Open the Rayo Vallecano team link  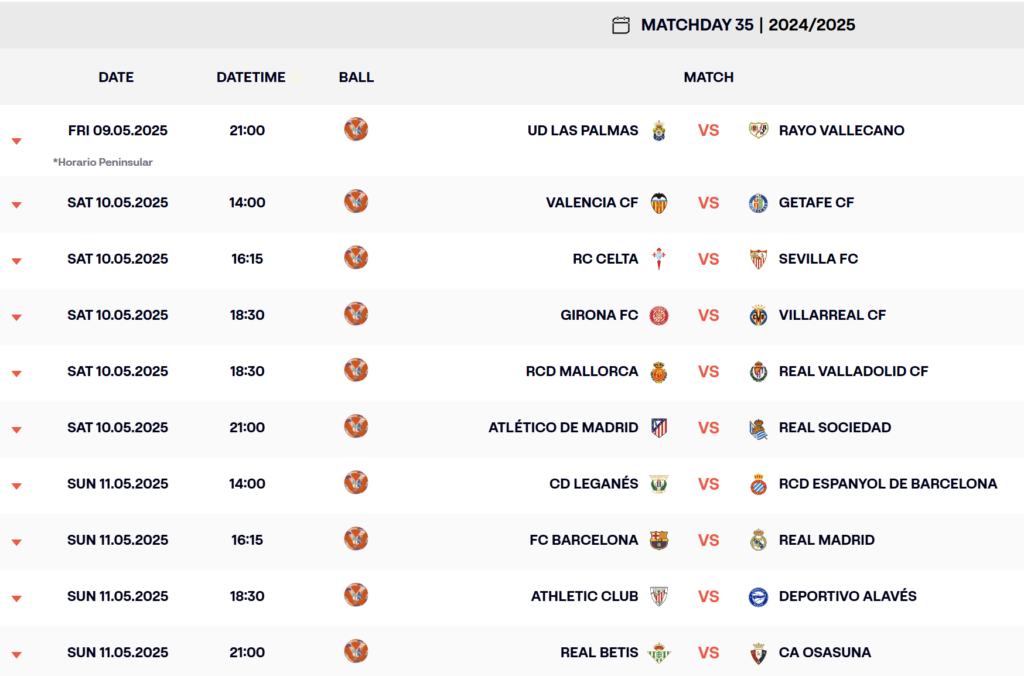(841, 131)
